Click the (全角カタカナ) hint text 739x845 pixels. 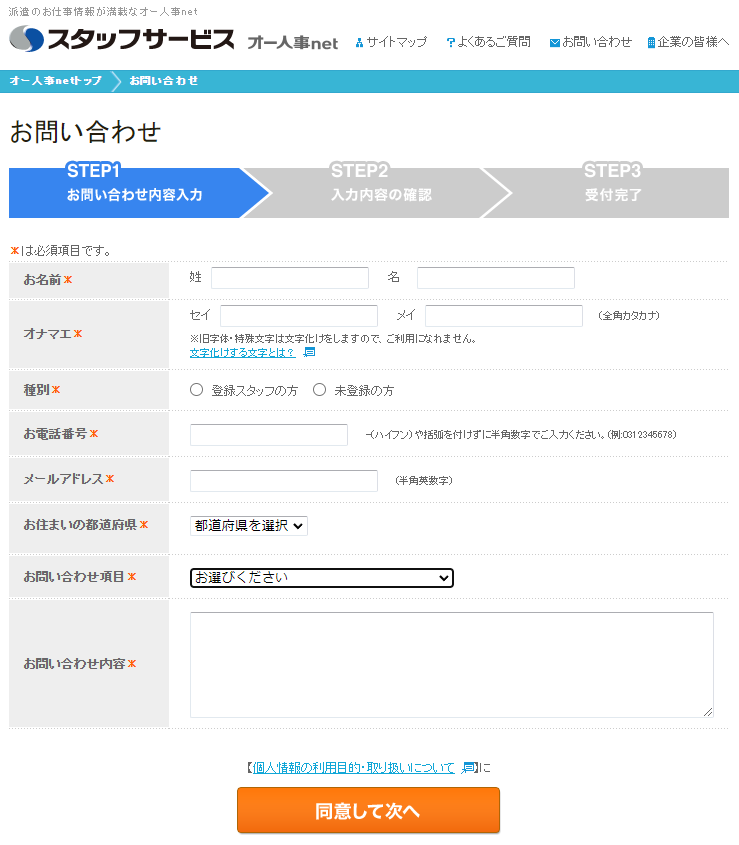(x=629, y=316)
